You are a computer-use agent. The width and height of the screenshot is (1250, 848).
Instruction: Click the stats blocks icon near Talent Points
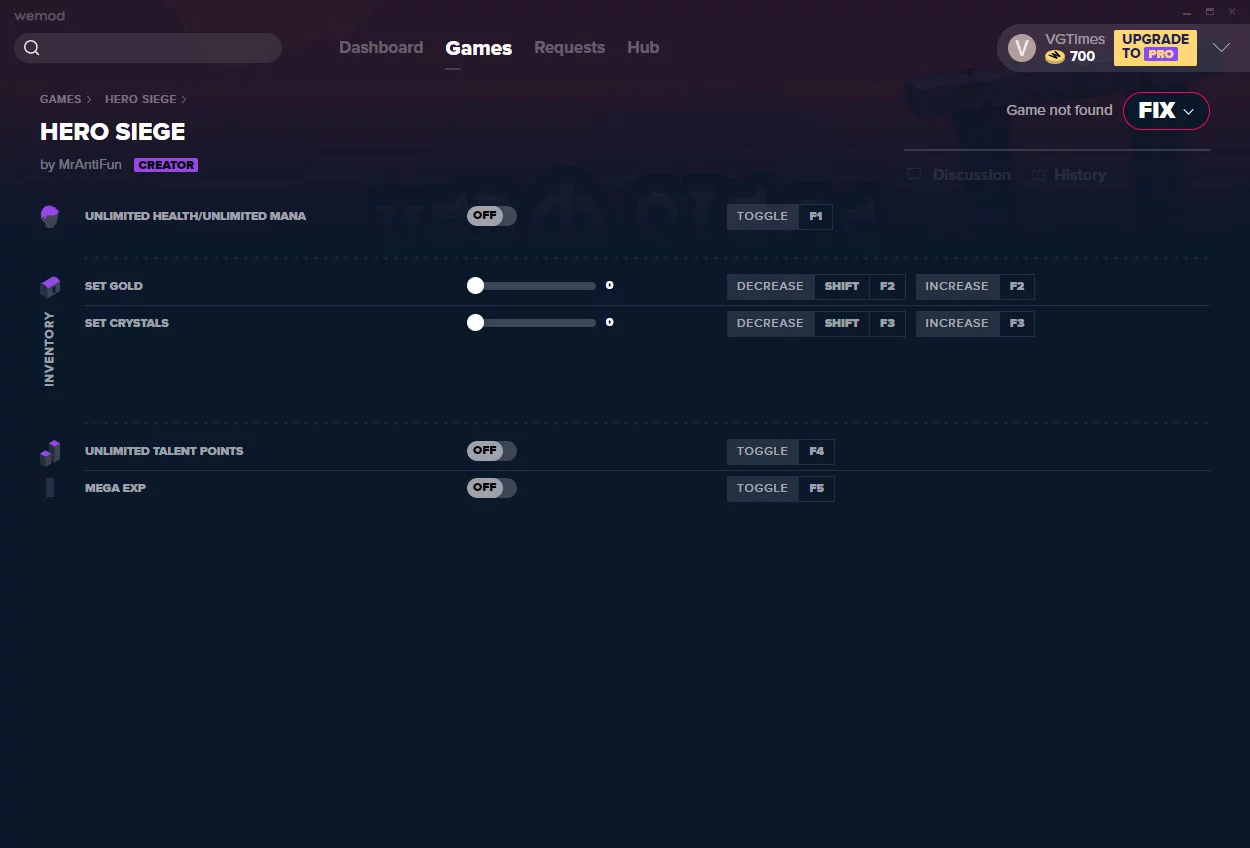click(x=50, y=453)
